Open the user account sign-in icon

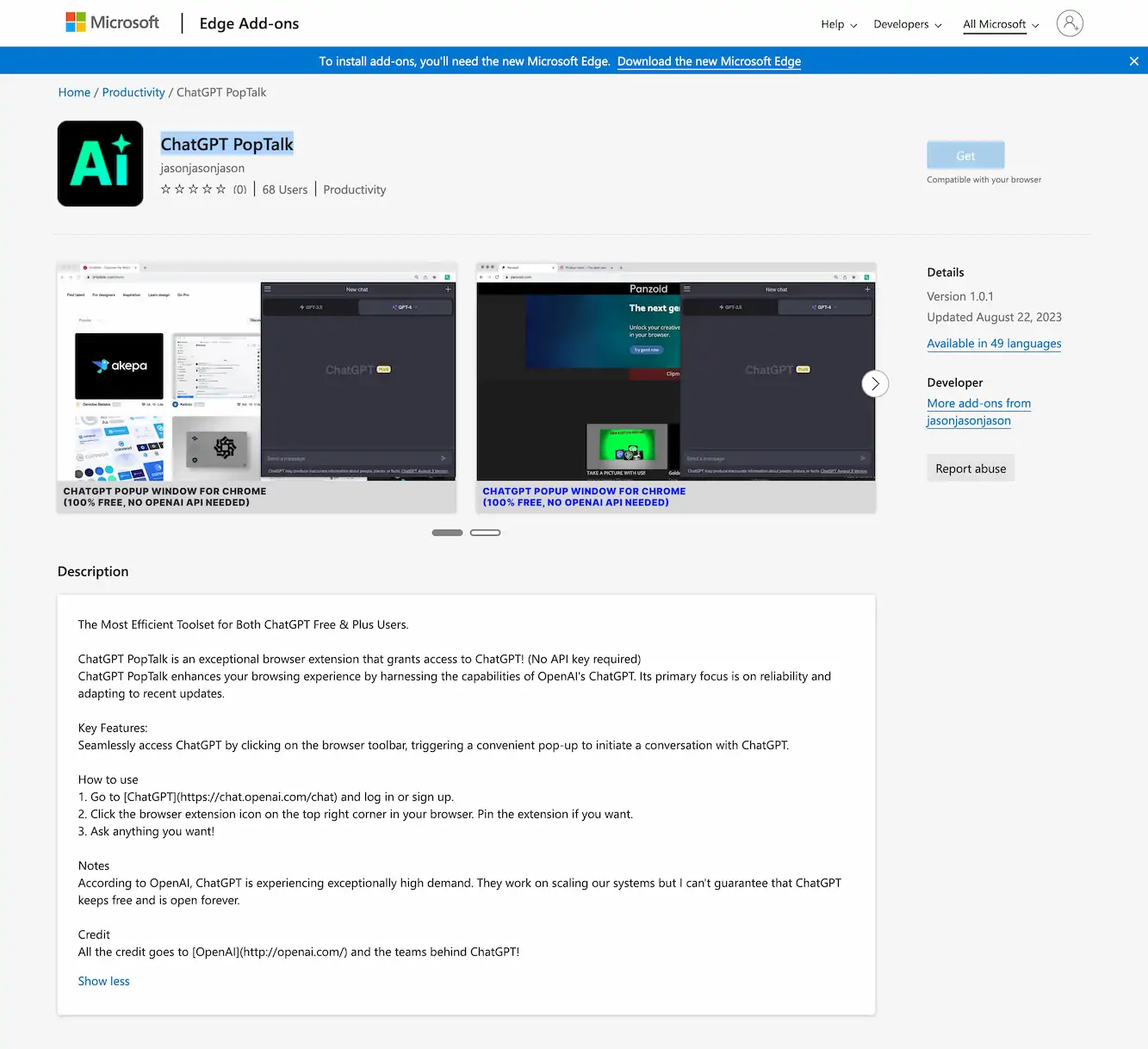1070,23
